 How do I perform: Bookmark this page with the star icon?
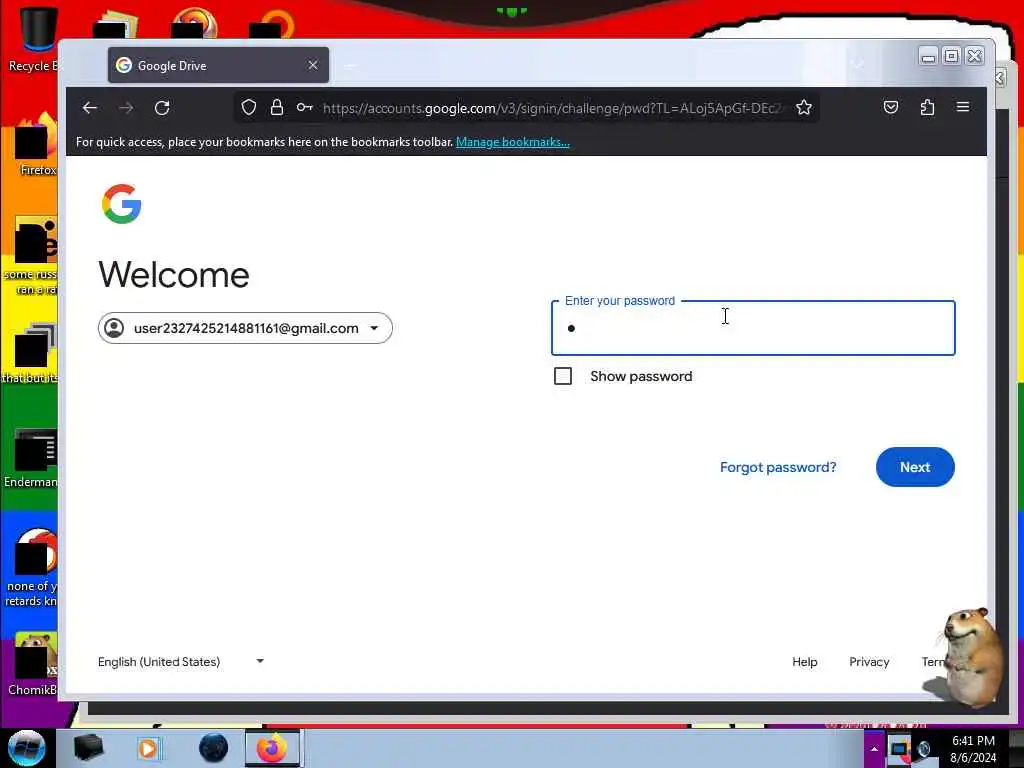[x=804, y=108]
